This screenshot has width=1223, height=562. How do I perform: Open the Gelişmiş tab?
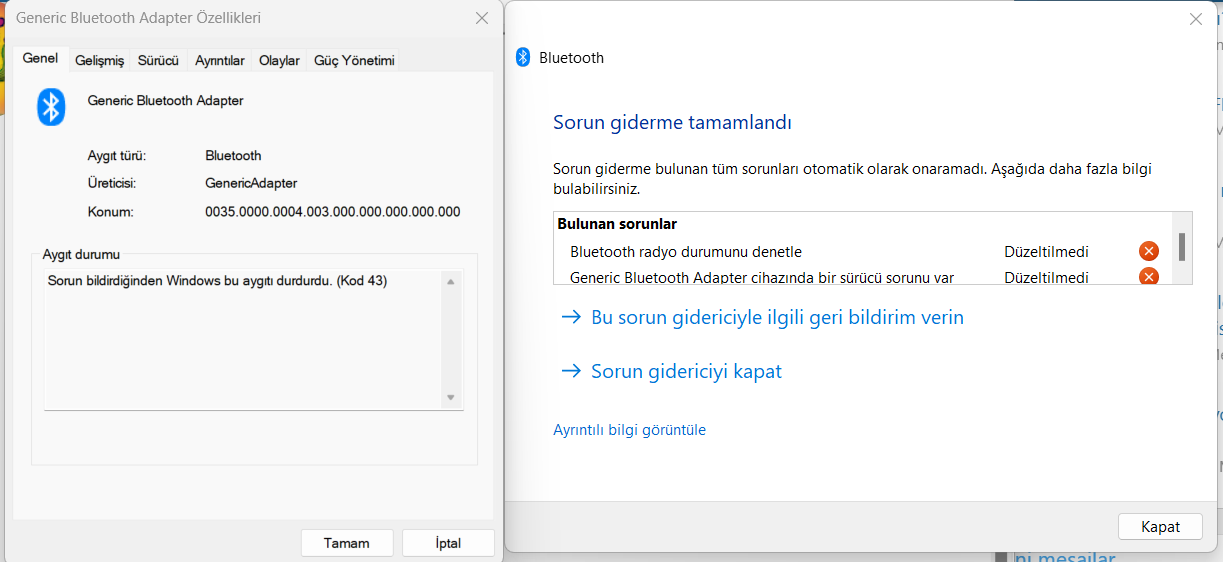pyautogui.click(x=100, y=61)
